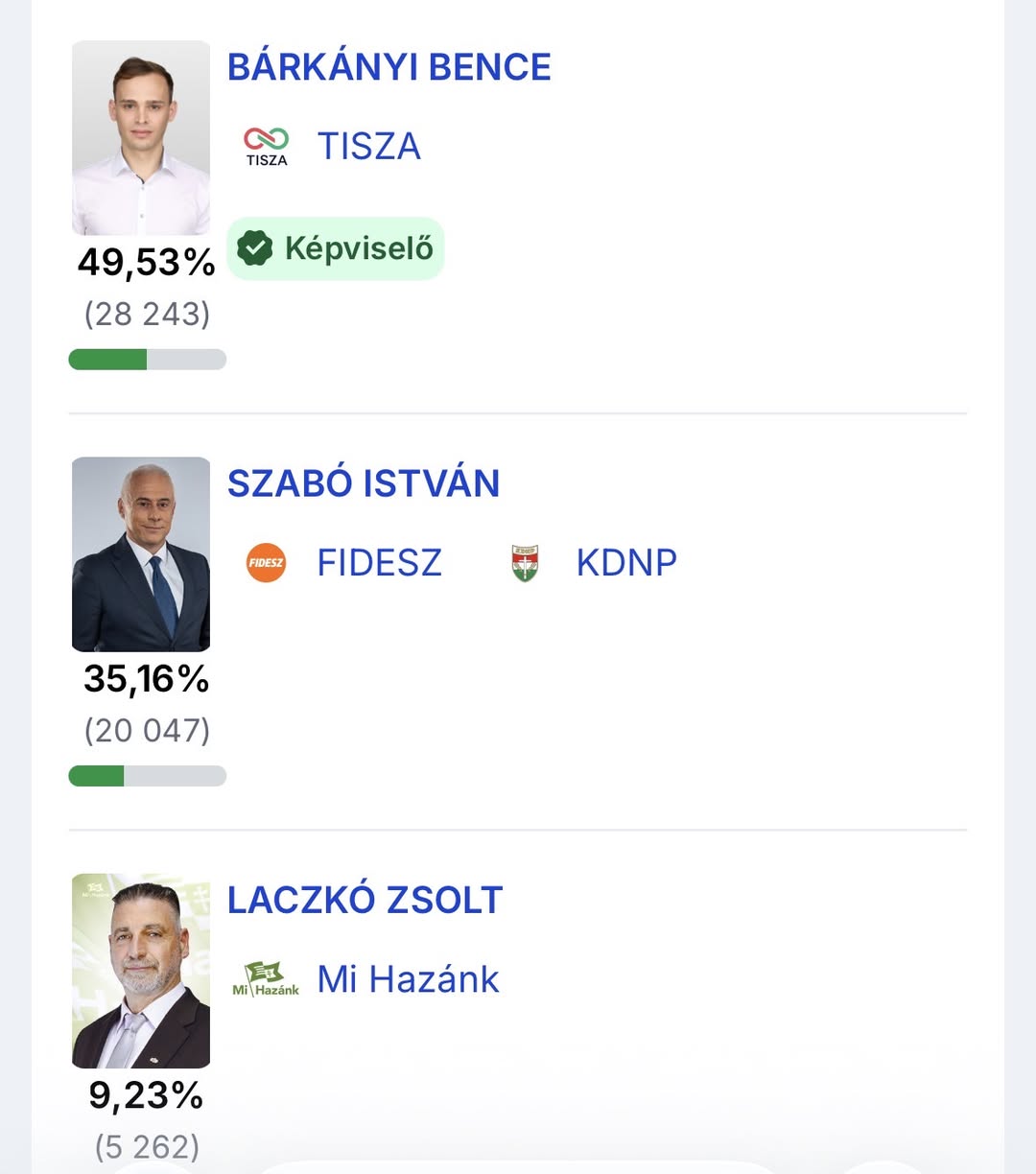Open Szabó István candidate name link

click(x=363, y=483)
